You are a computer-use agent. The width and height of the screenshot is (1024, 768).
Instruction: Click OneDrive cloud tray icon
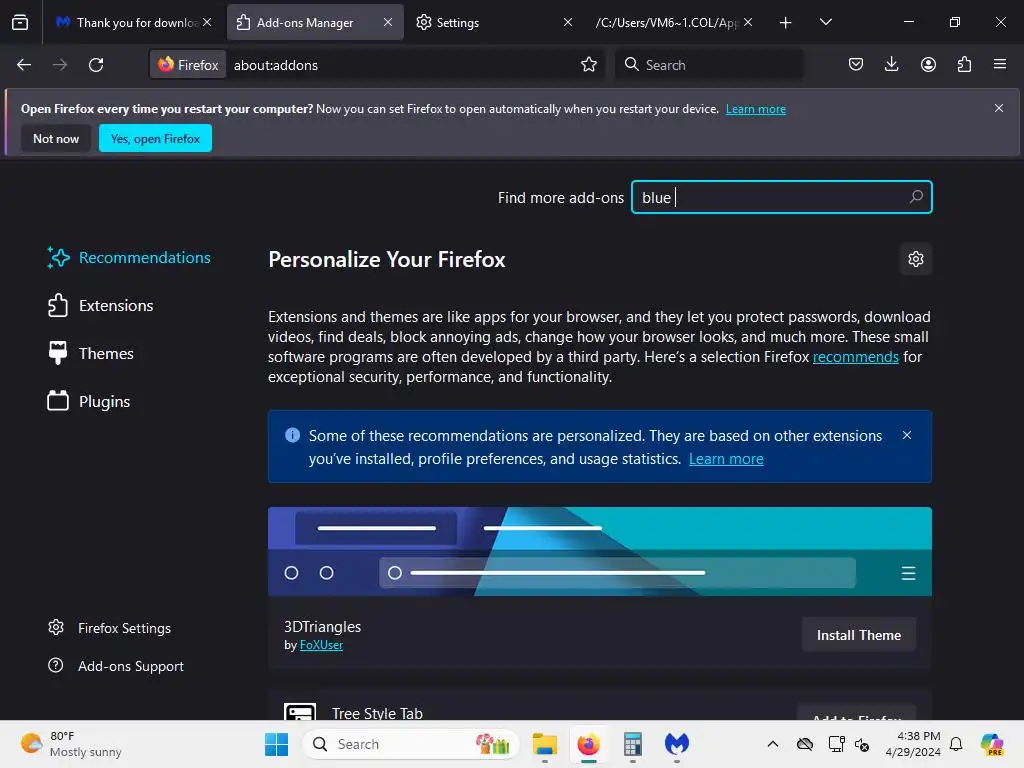click(805, 744)
